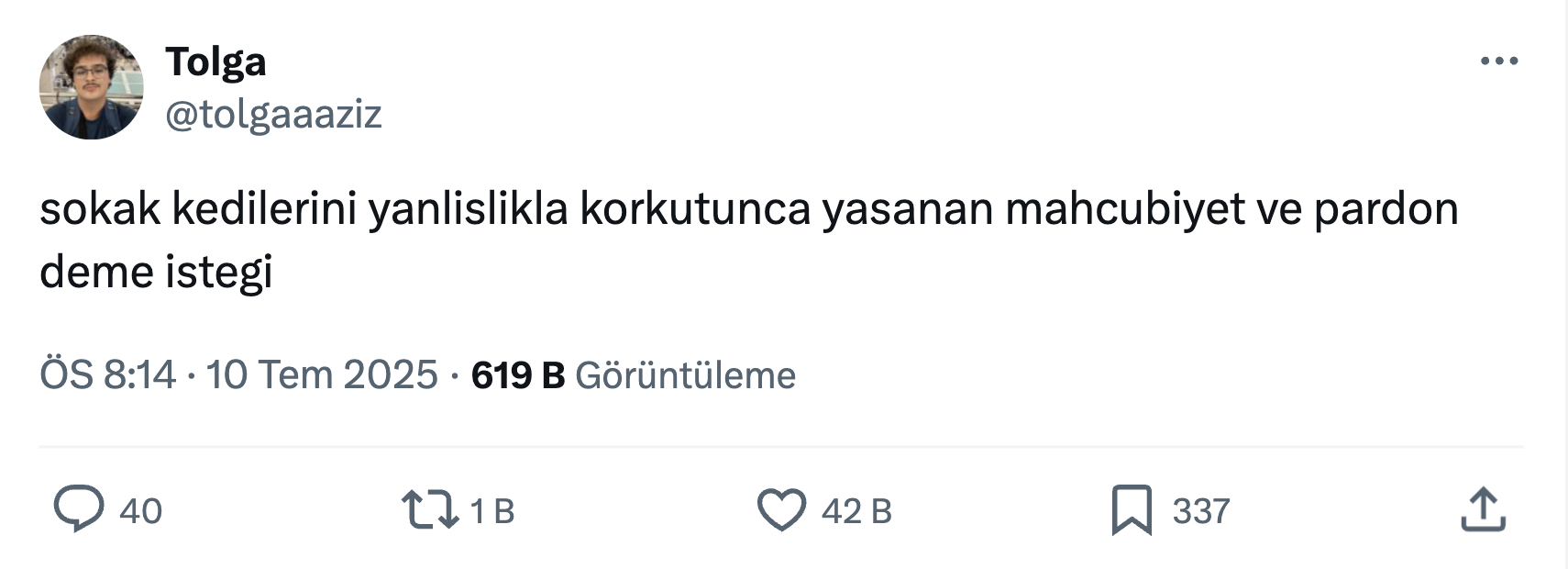Image resolution: width=1568 pixels, height=569 pixels.
Task: Like the tweet with the heart icon
Action: pos(781,510)
